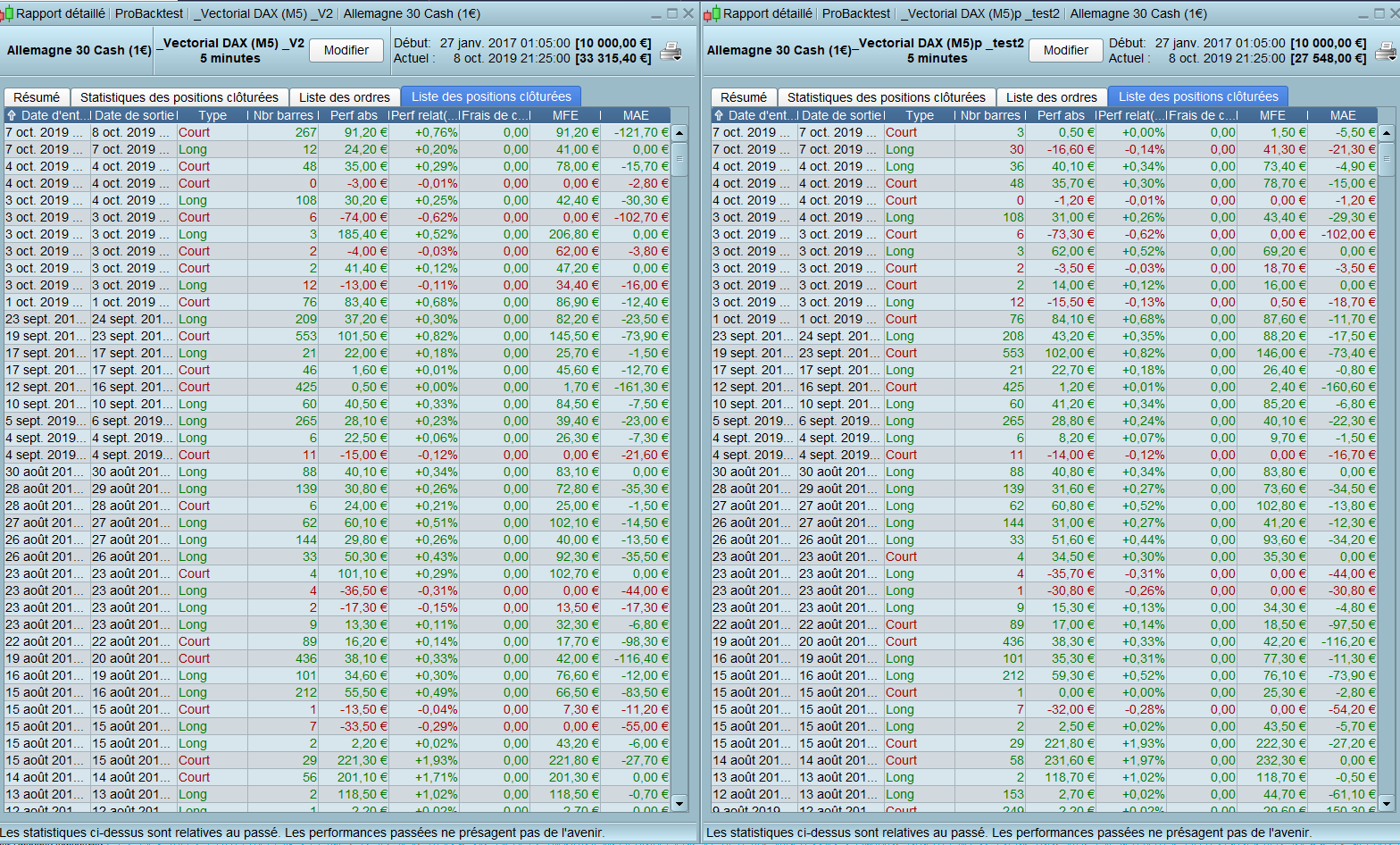Viewport: 1400px width, 845px height.
Task: Click the -160,60 € MAE cell
Action: click(x=1343, y=387)
